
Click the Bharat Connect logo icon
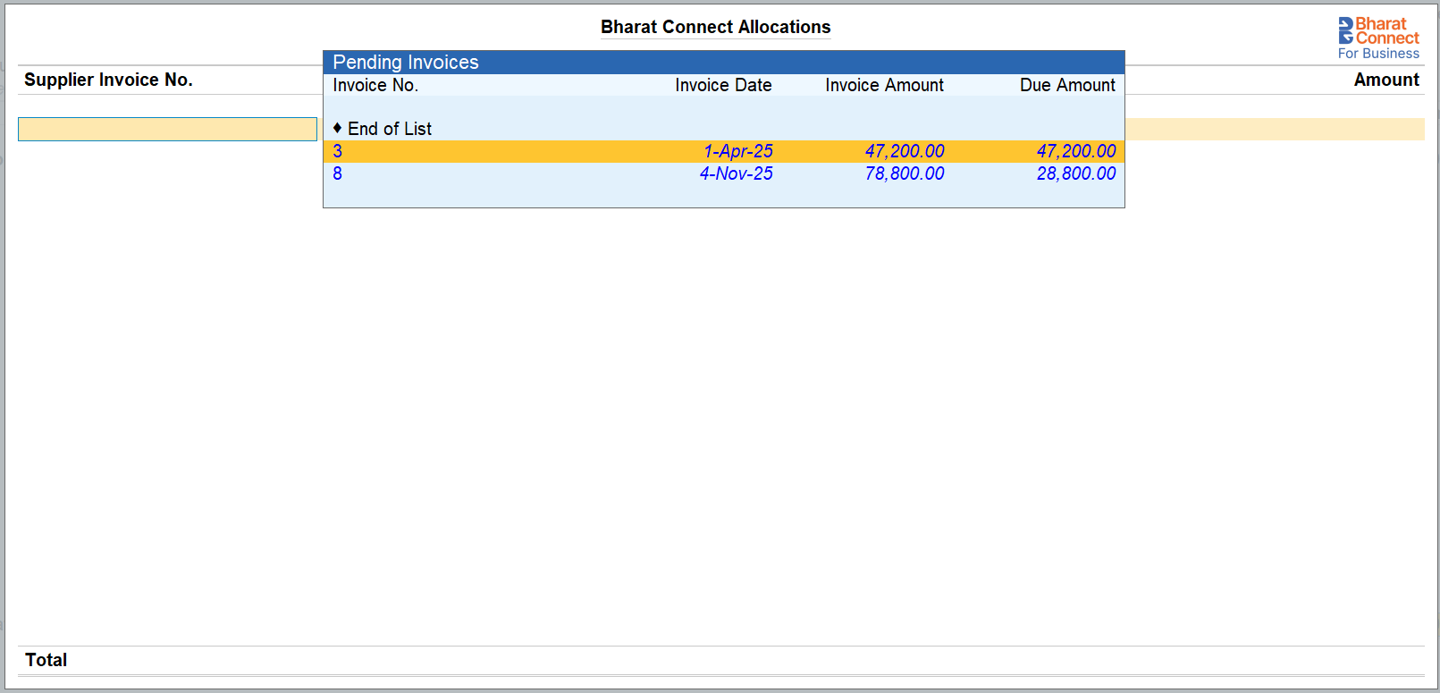tap(1346, 30)
